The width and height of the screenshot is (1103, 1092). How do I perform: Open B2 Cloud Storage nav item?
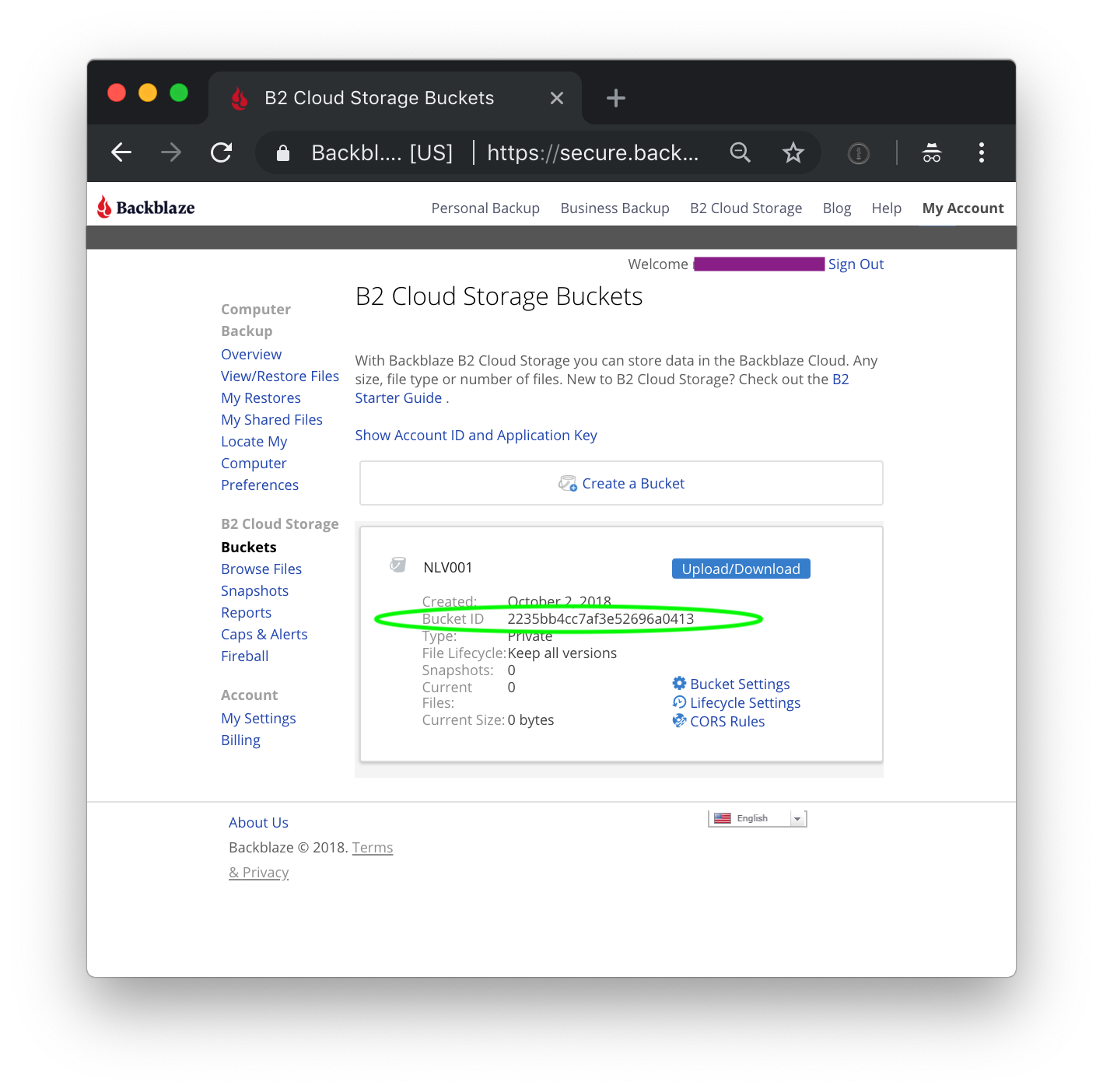point(746,208)
